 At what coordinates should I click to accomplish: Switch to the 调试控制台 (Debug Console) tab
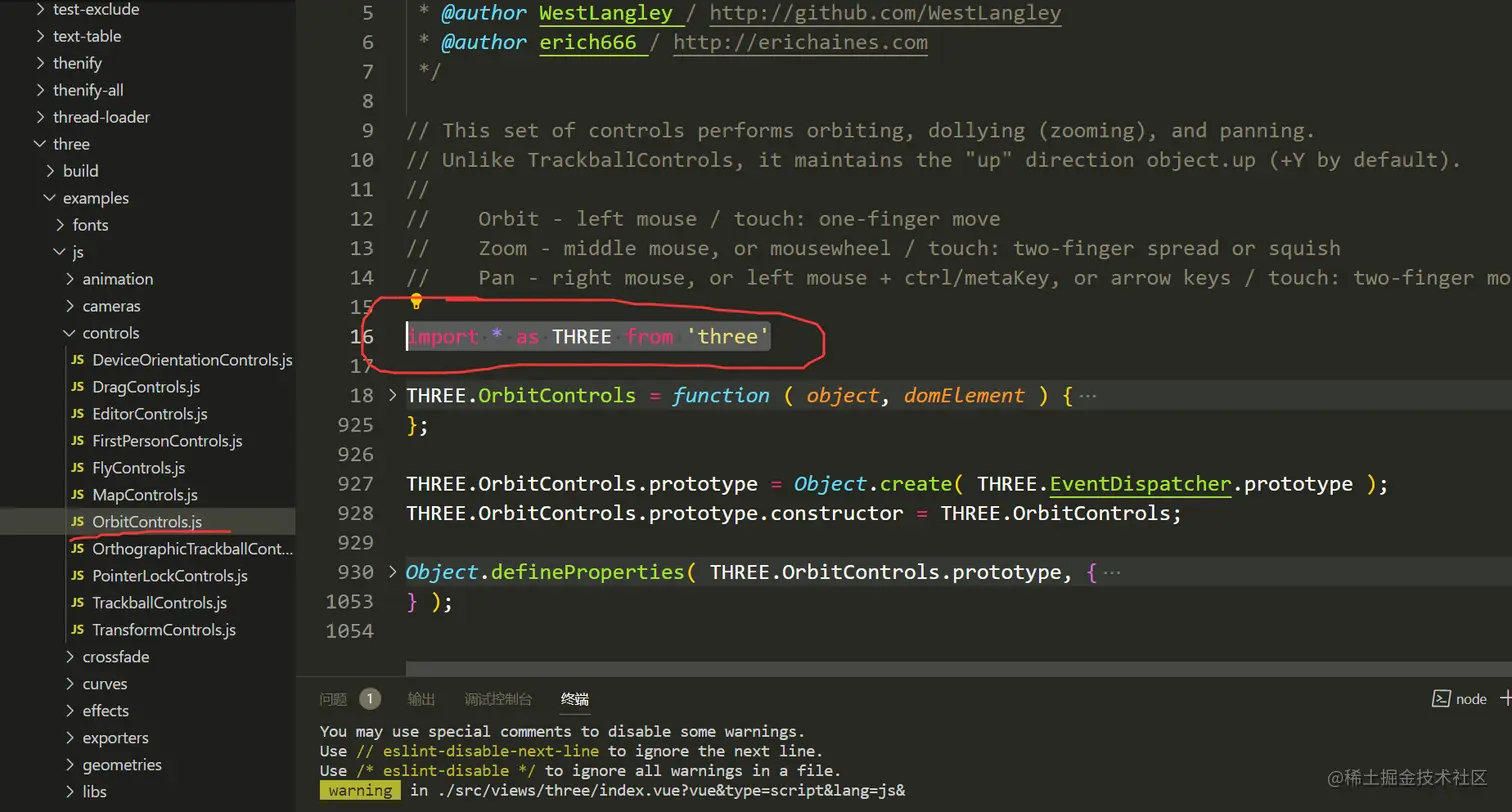(498, 699)
